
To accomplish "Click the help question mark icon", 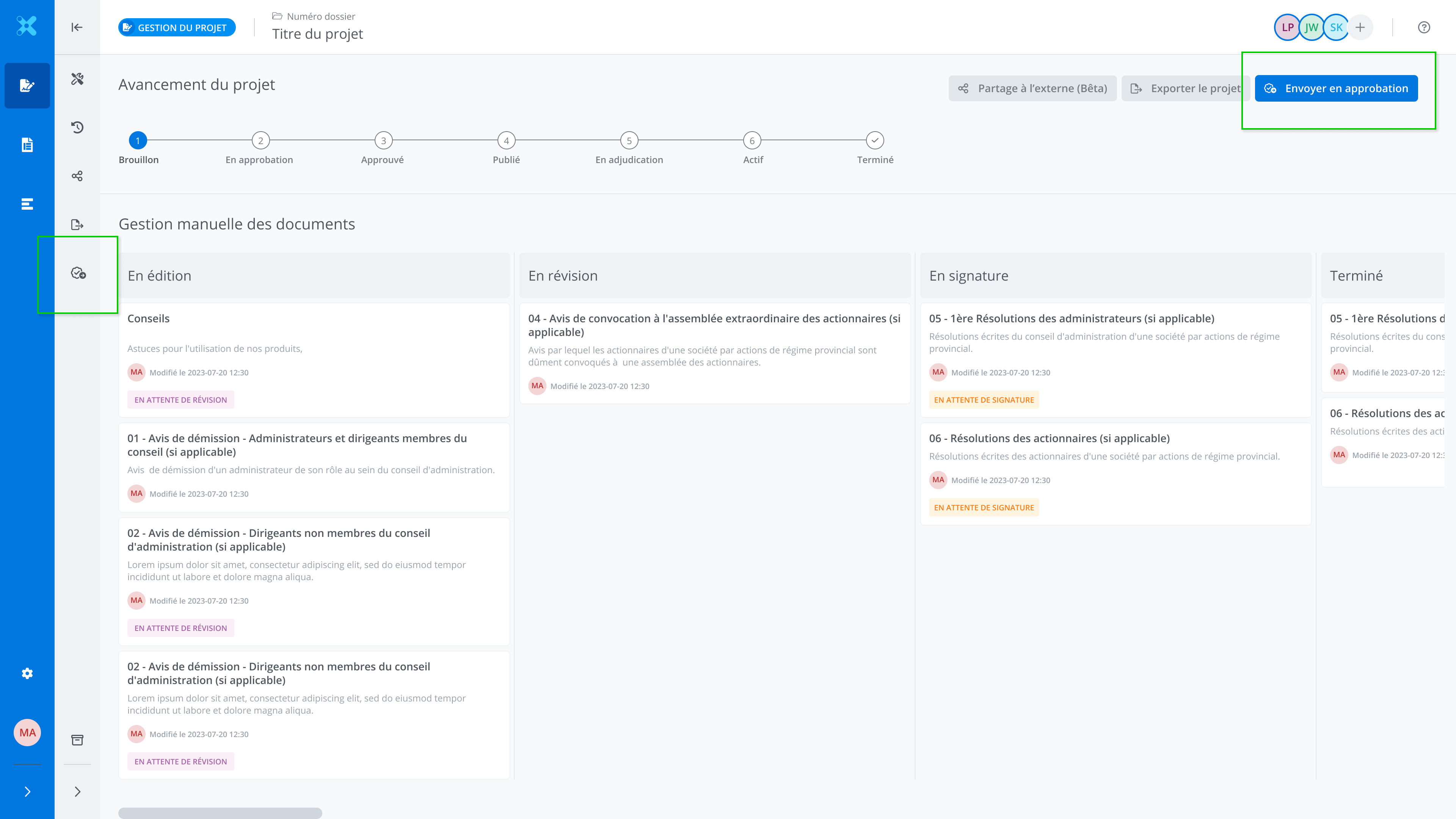I will (1424, 27).
